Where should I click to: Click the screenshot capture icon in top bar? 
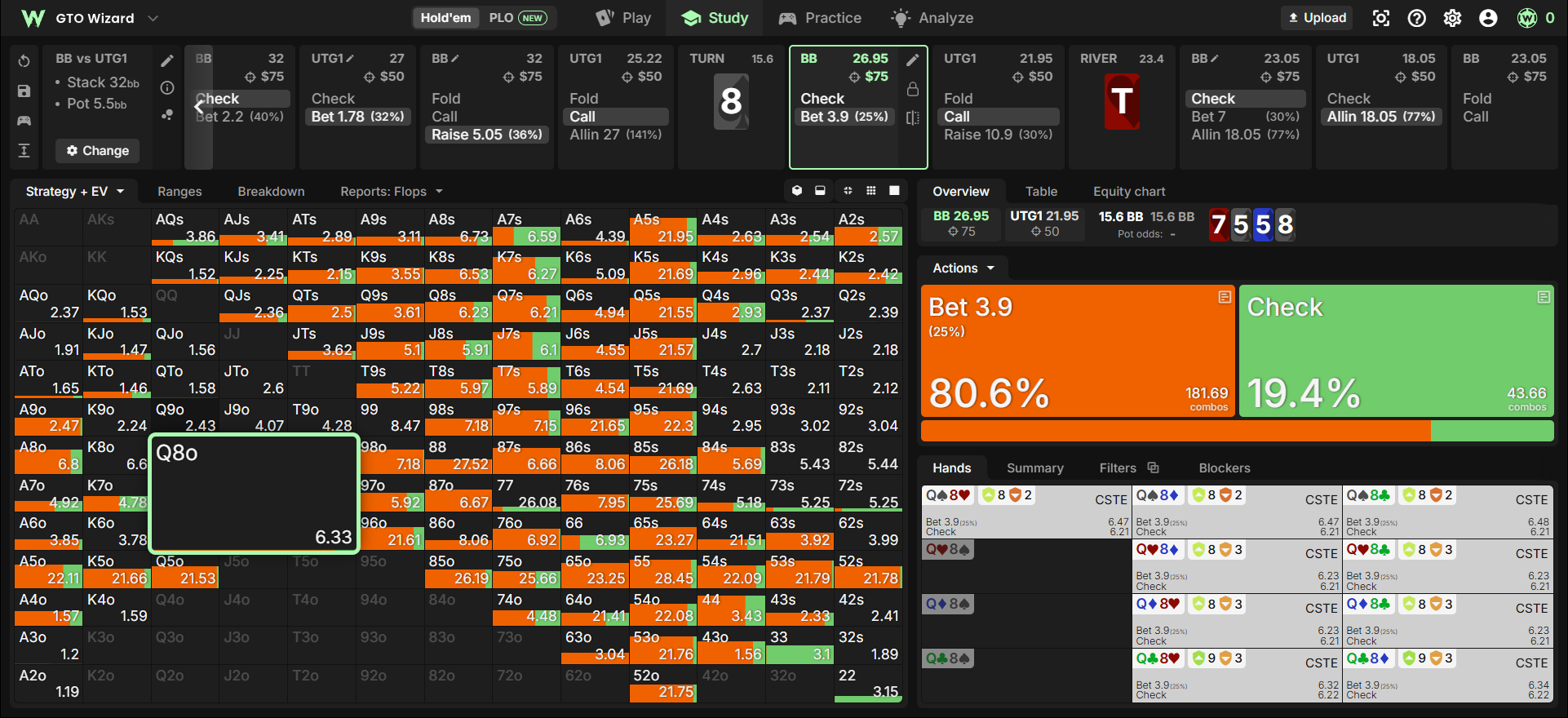pyautogui.click(x=1381, y=18)
